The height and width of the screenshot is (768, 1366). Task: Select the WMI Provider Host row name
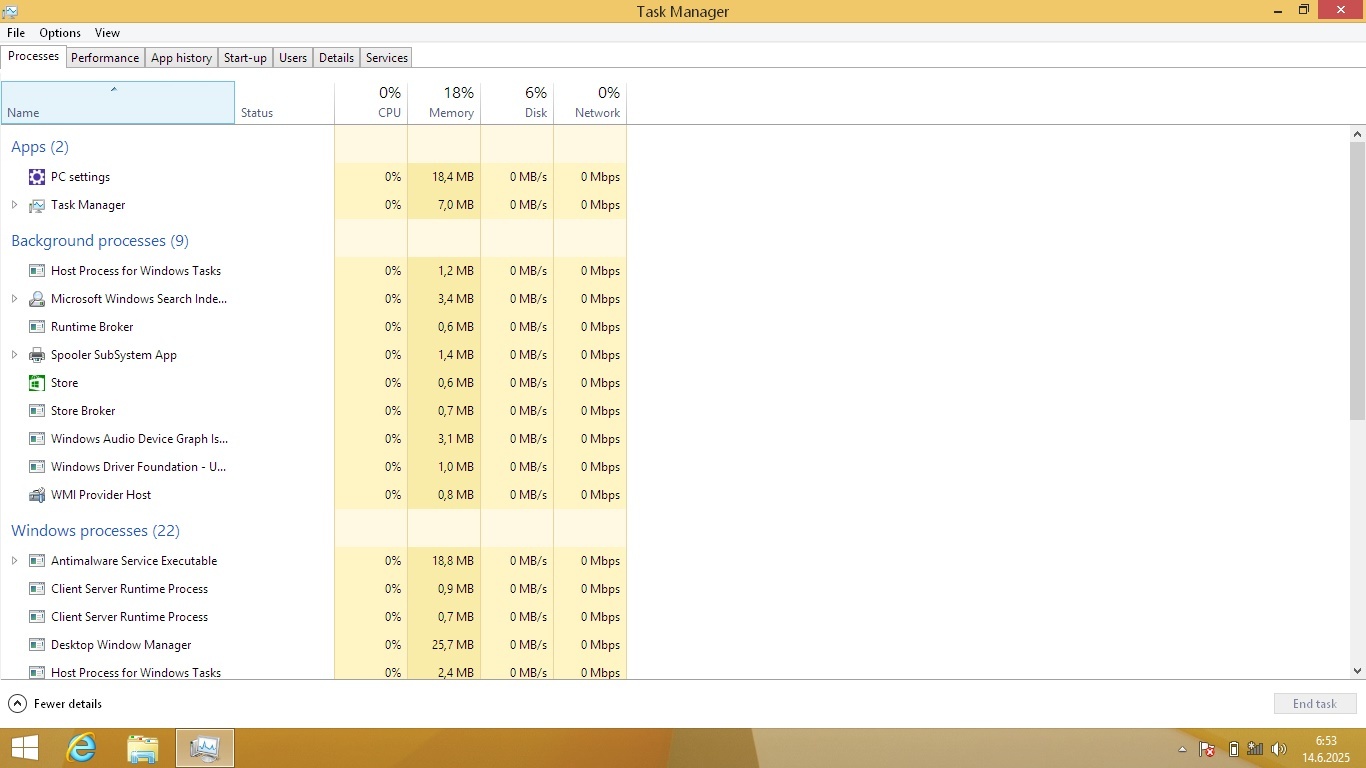tap(101, 495)
